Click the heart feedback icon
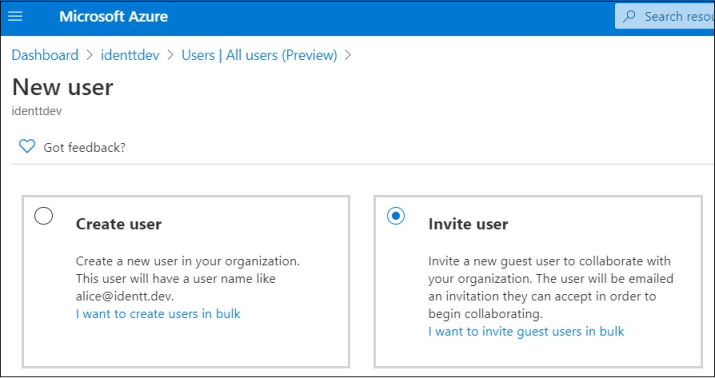This screenshot has width=715, height=378. [27, 147]
